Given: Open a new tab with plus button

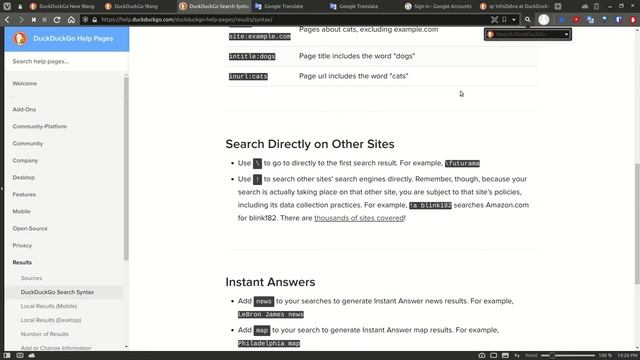Looking at the screenshot, I should pyautogui.click(x=558, y=6).
